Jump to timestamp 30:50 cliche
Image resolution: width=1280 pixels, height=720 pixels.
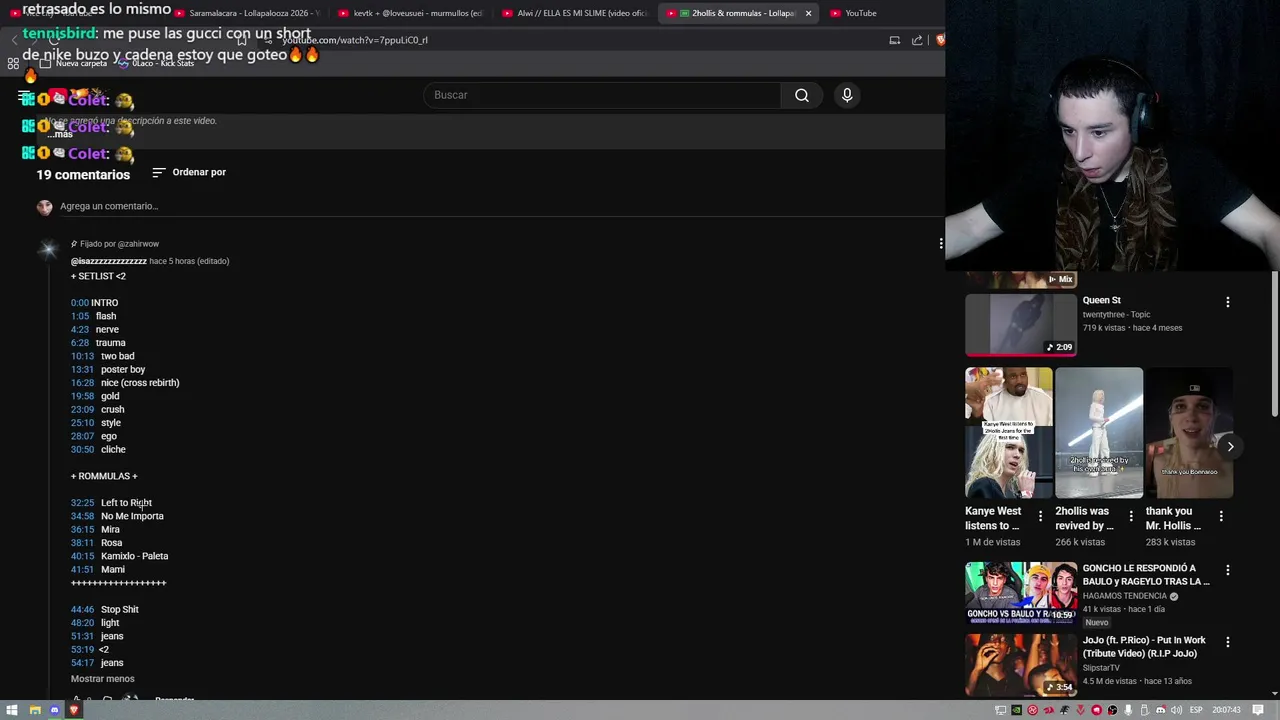click(82, 449)
